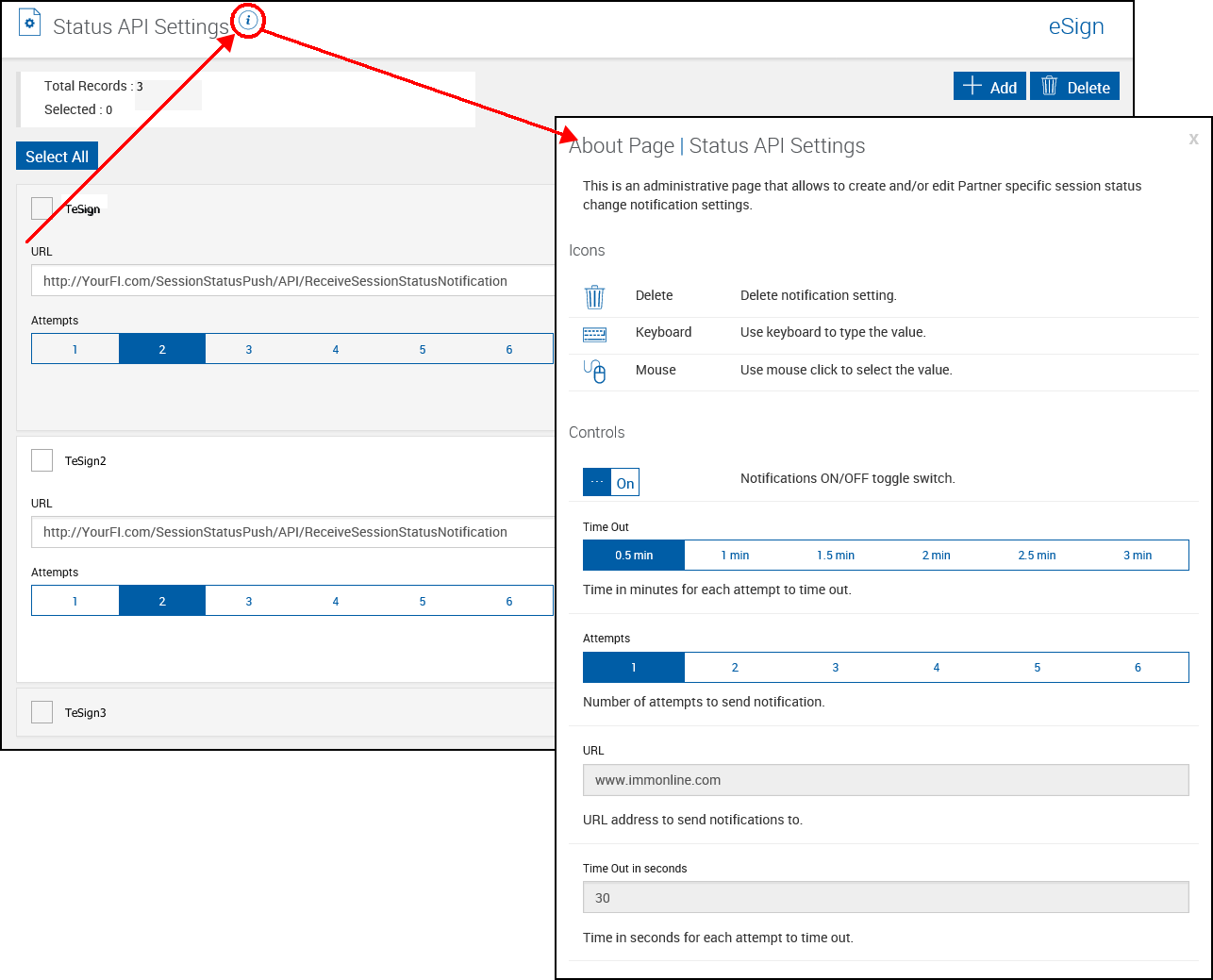The image size is (1213, 980).
Task: Pick the 2 min Time Out option
Action: (x=936, y=555)
